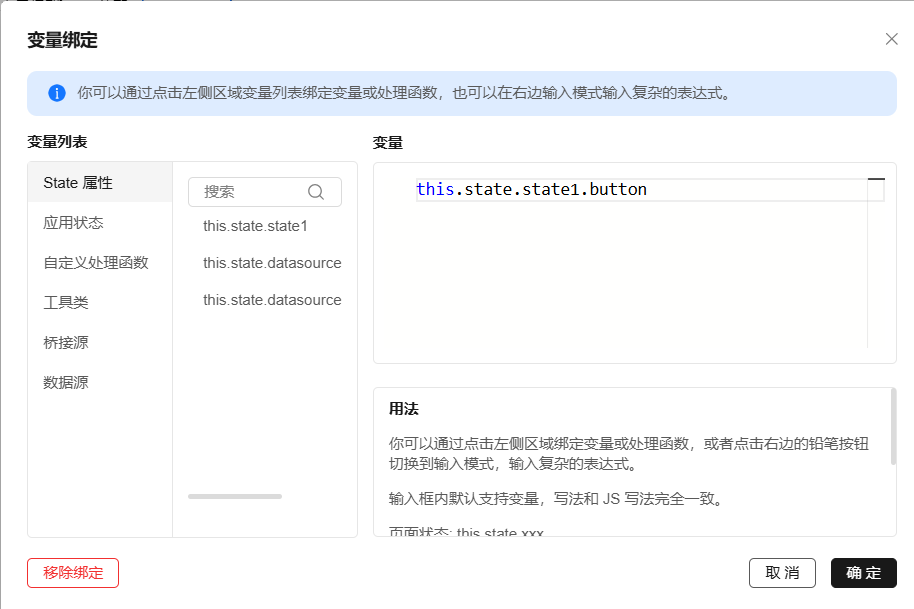Click the search magnifier icon

[316, 191]
